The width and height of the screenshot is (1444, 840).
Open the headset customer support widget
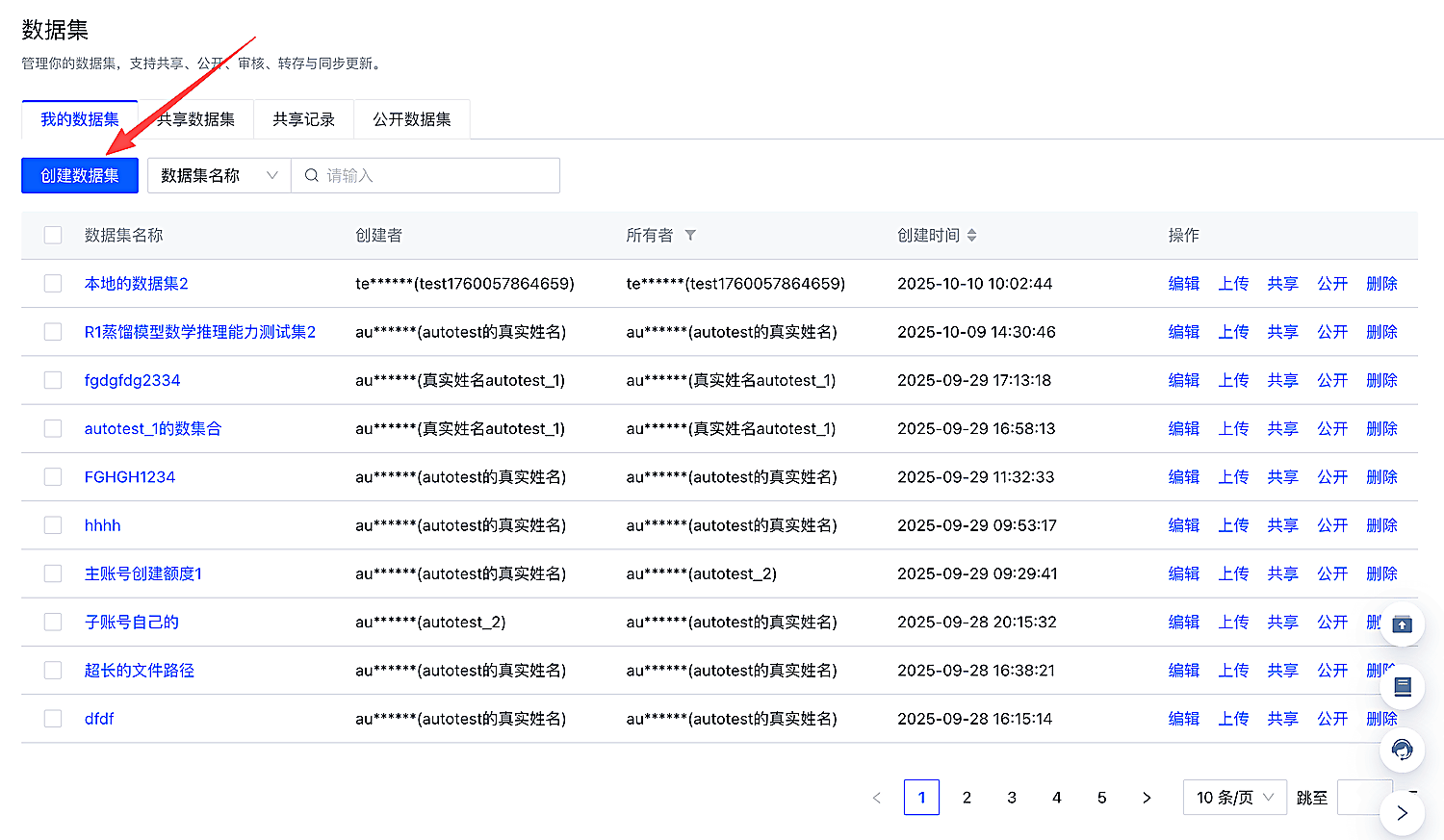tap(1403, 750)
